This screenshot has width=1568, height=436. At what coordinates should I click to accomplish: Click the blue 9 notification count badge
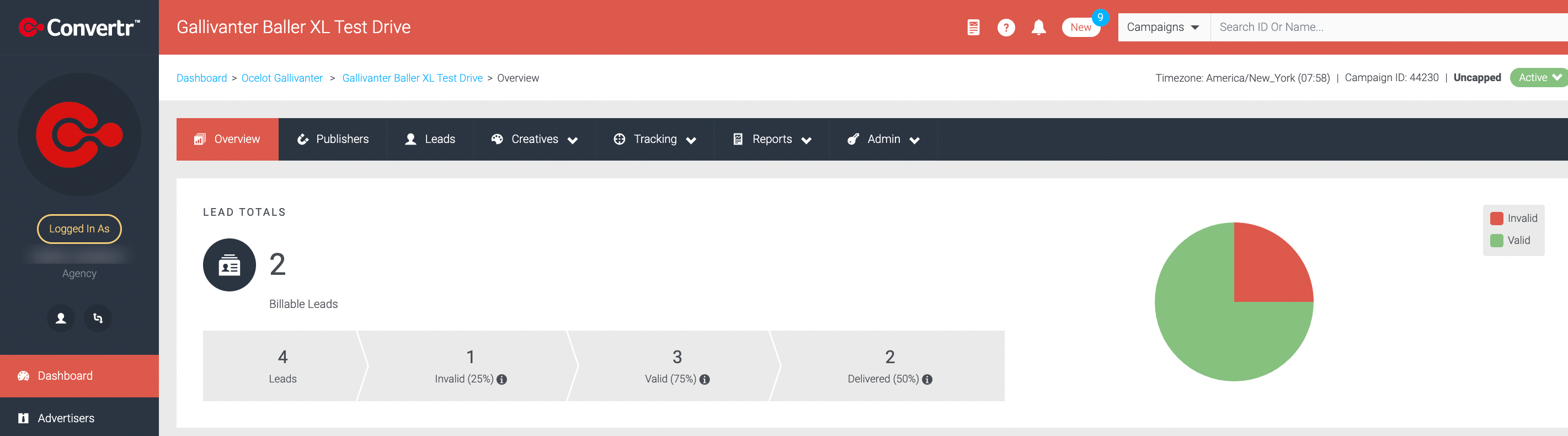1100,18
